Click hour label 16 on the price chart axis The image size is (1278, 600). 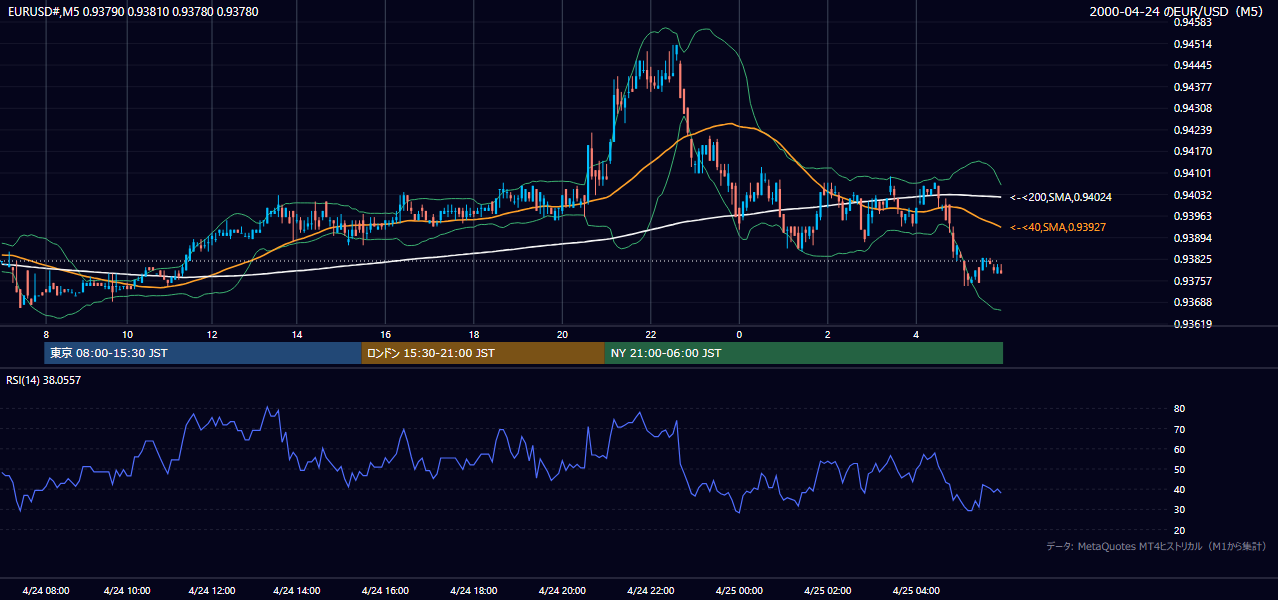[386, 334]
